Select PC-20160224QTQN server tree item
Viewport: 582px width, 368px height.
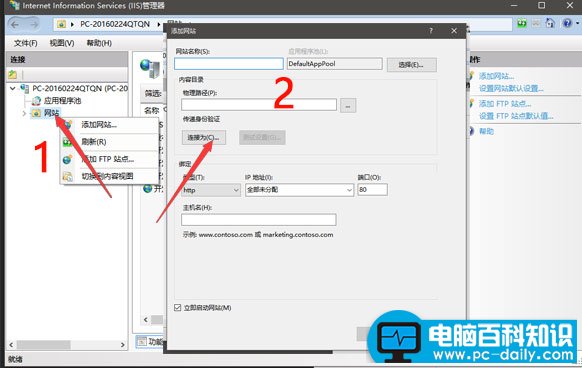[80, 88]
